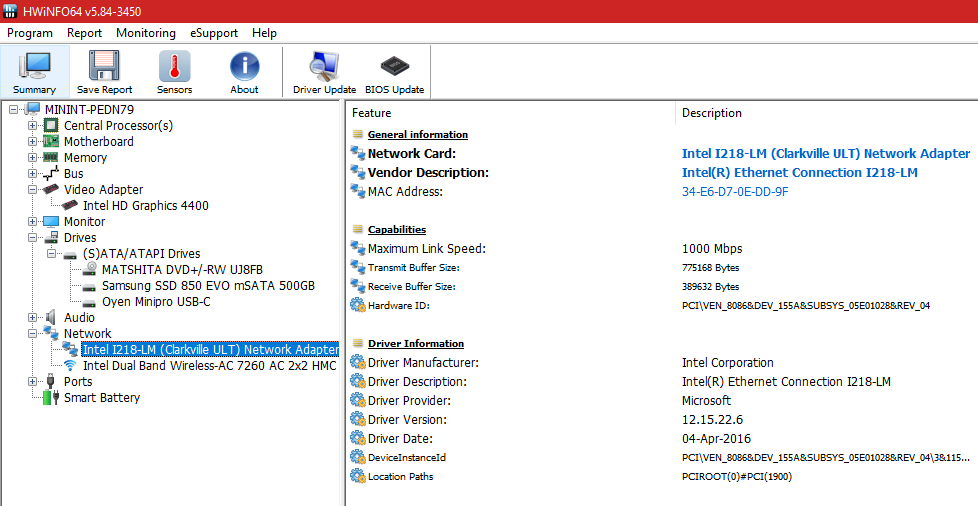Image resolution: width=978 pixels, height=506 pixels.
Task: Open the Report menu
Action: 84,33
